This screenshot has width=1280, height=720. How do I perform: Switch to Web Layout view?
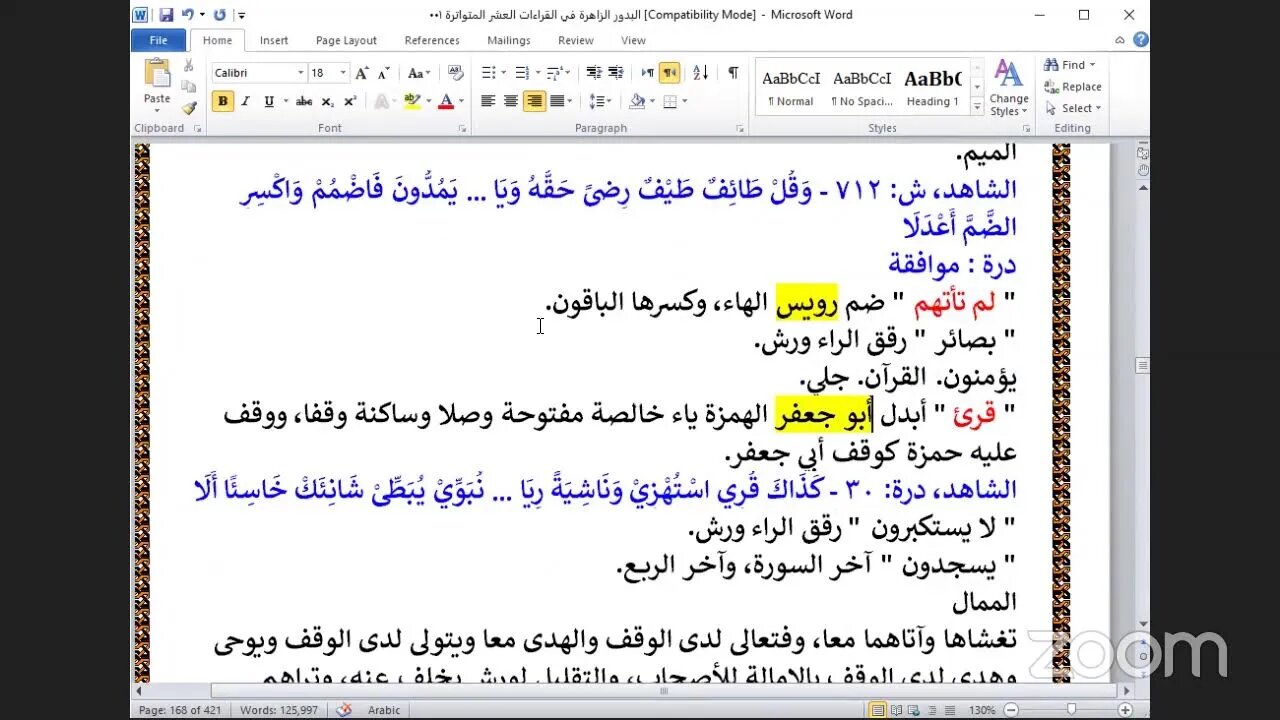(x=916, y=710)
